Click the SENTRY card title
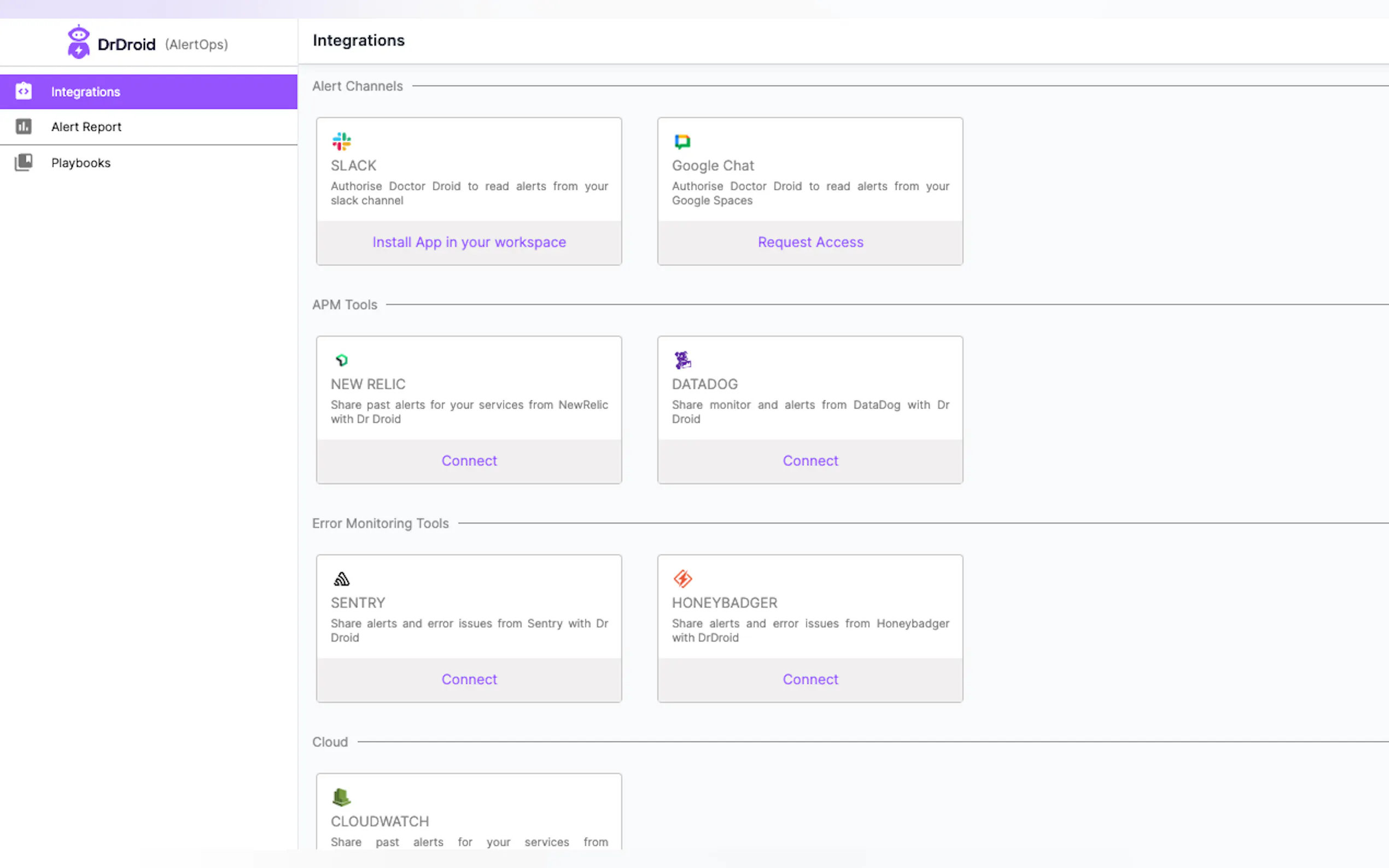The width and height of the screenshot is (1389, 868). [358, 603]
